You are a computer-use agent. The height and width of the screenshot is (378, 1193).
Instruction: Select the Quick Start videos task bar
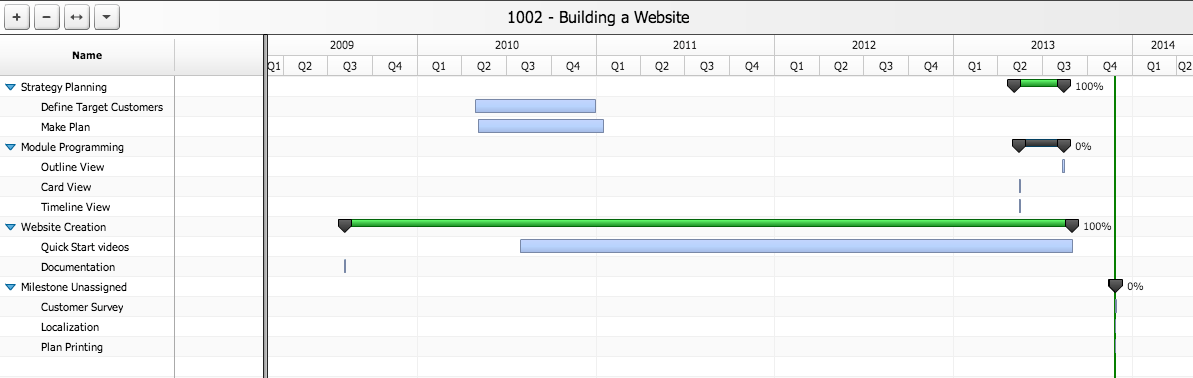pos(797,246)
